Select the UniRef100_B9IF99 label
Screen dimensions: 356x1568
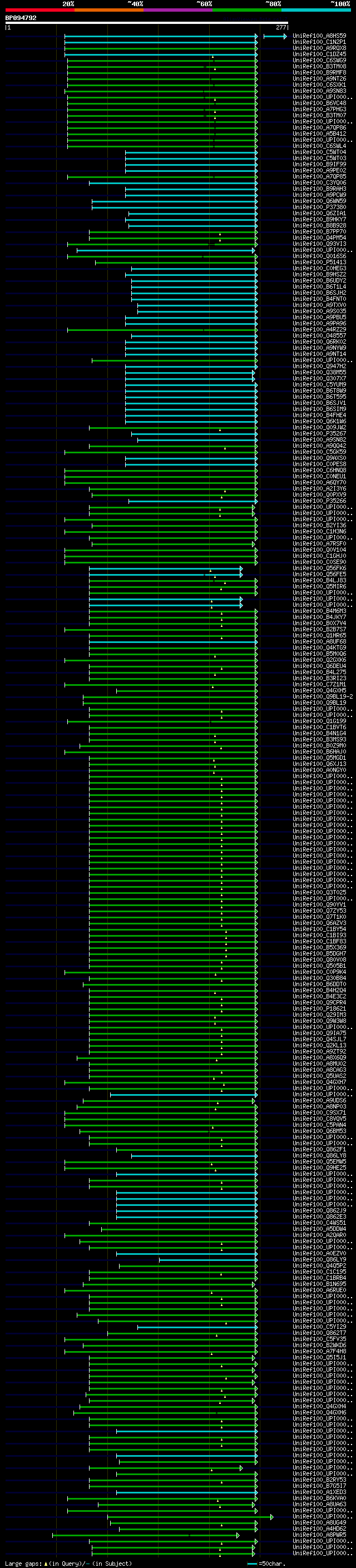coord(319,164)
